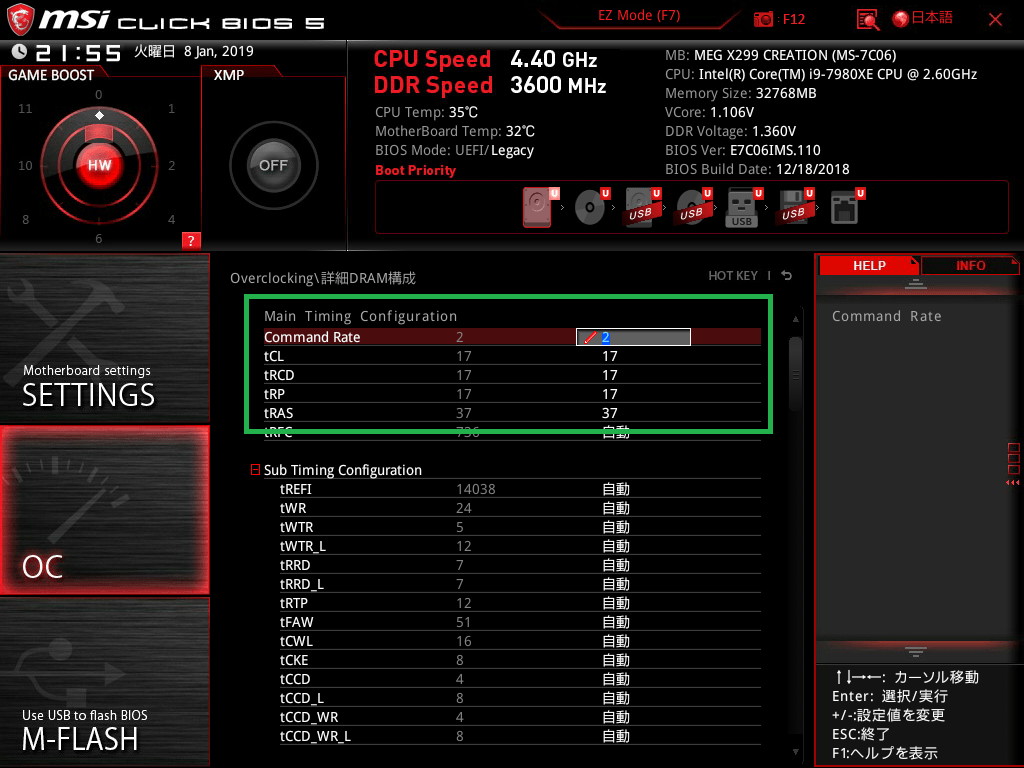Switch to the HELP tab
Image resolution: width=1024 pixels, height=768 pixels.
869,266
